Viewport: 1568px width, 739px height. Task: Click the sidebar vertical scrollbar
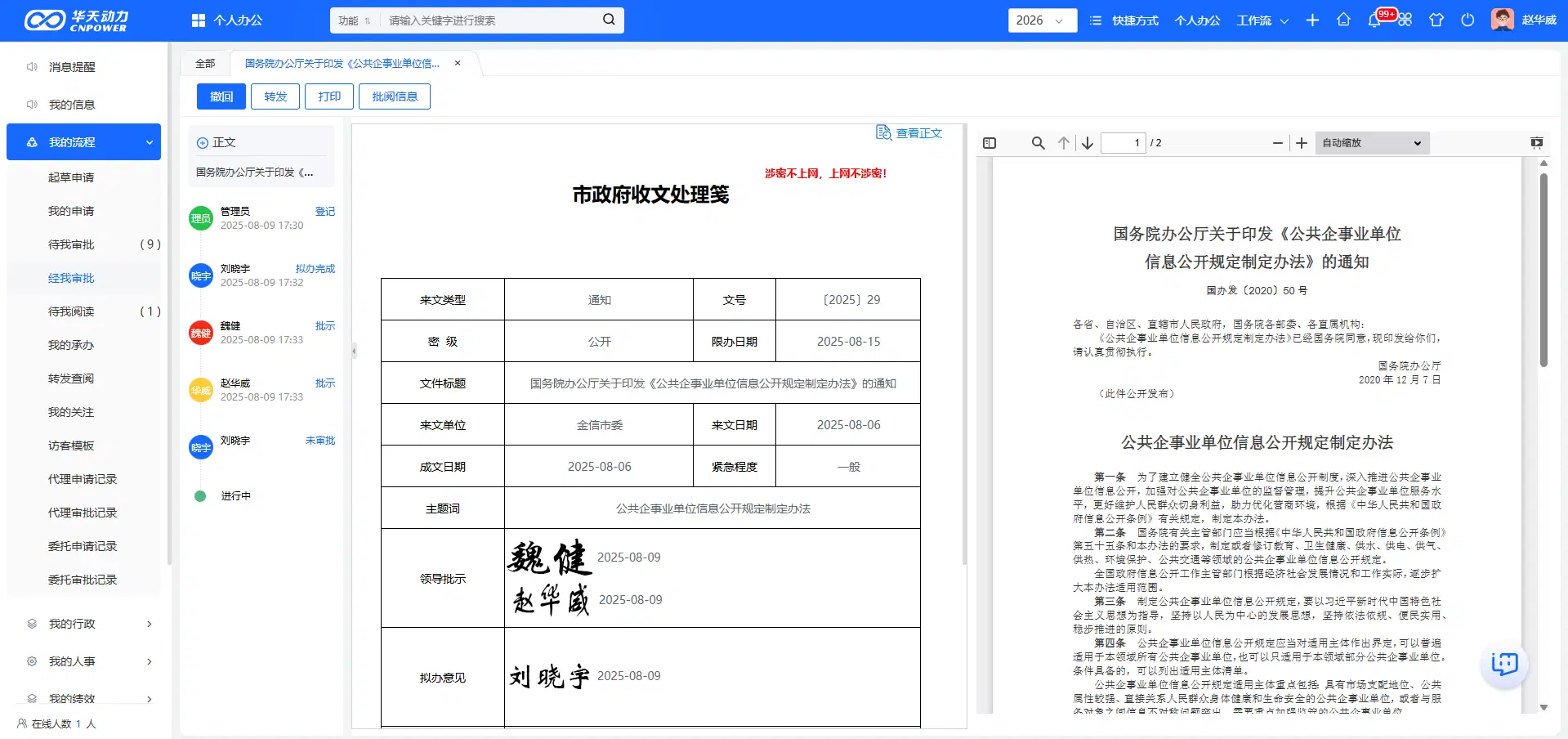[x=169, y=302]
